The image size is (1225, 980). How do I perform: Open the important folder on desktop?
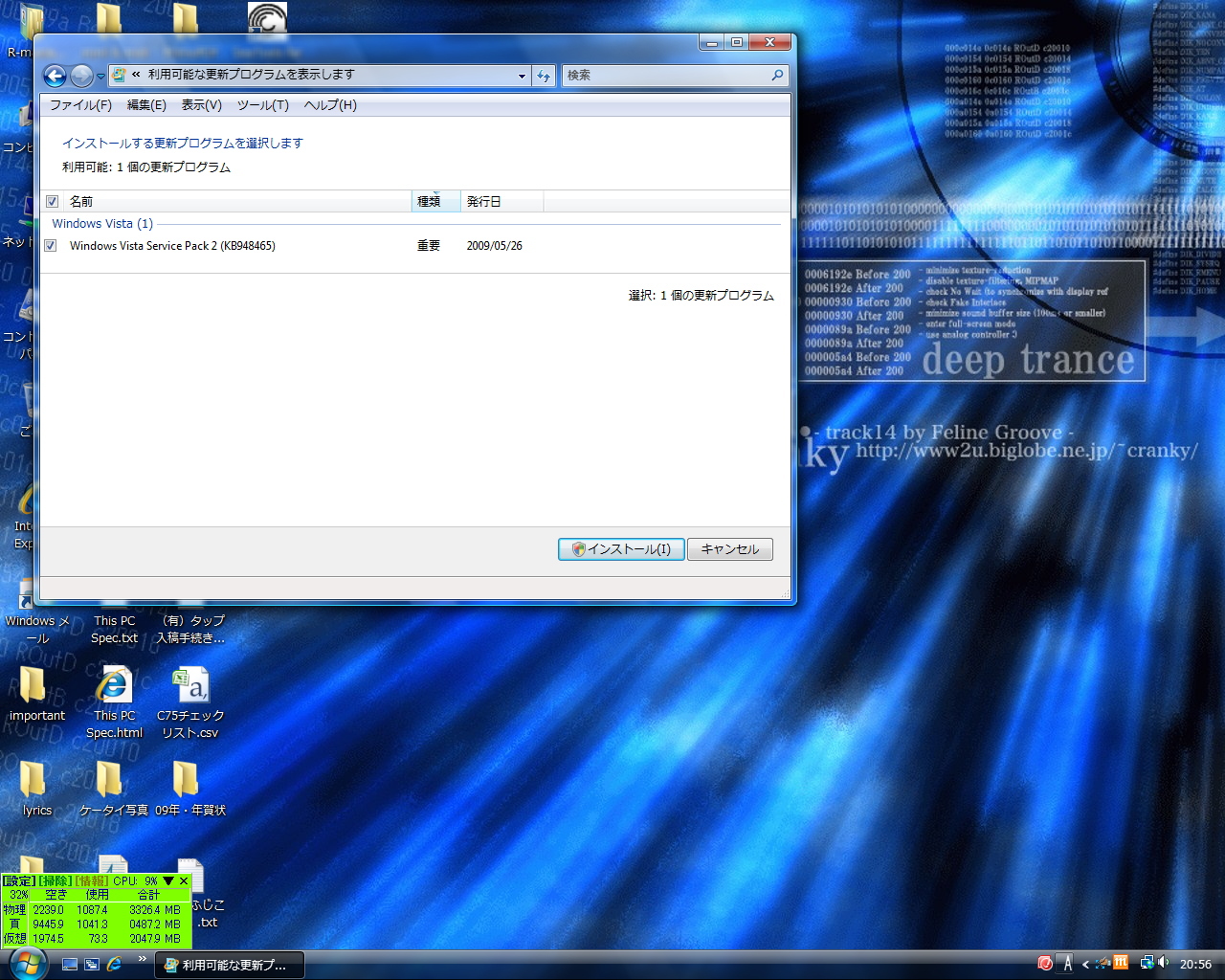(x=36, y=695)
